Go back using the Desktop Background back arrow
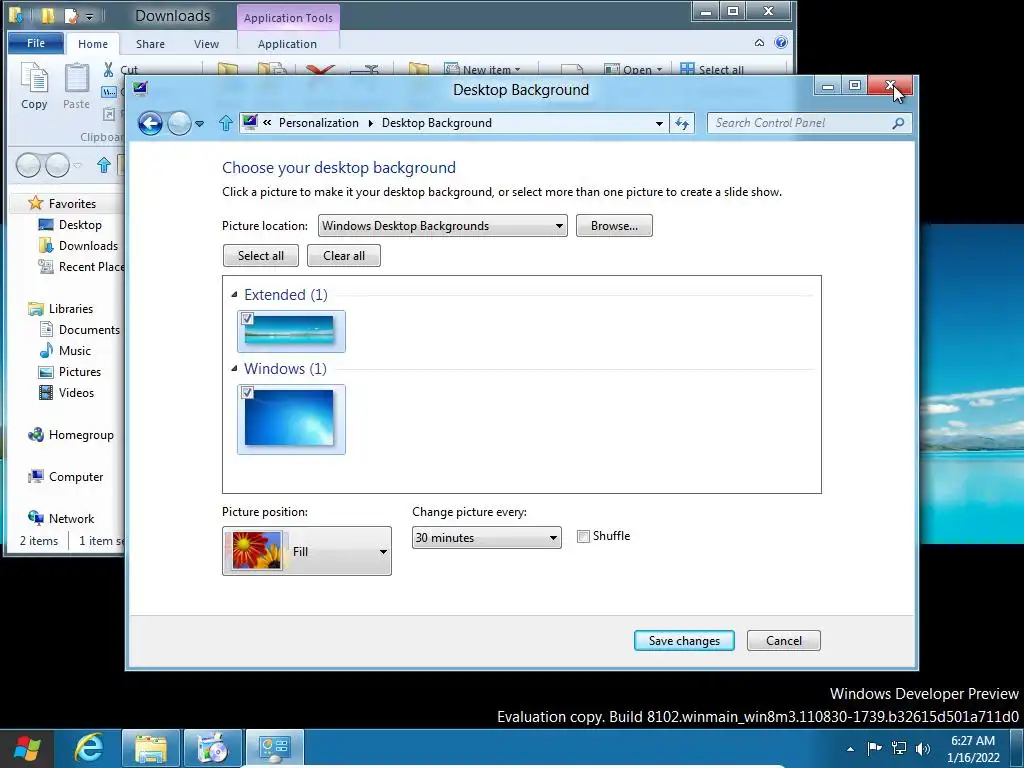Screen dimensions: 1024x768 [x=150, y=123]
